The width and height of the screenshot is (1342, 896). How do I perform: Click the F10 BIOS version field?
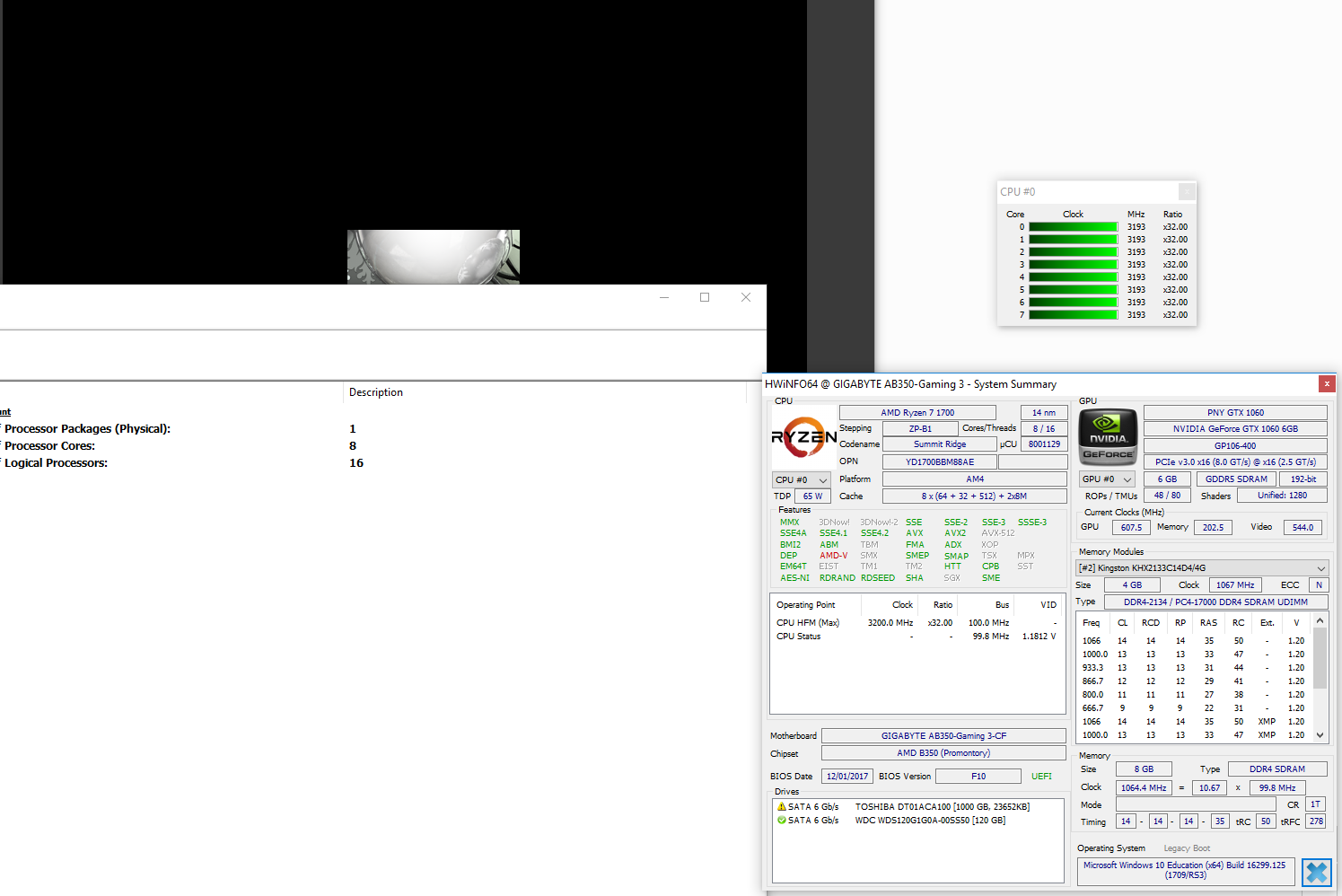pyautogui.click(x=978, y=777)
